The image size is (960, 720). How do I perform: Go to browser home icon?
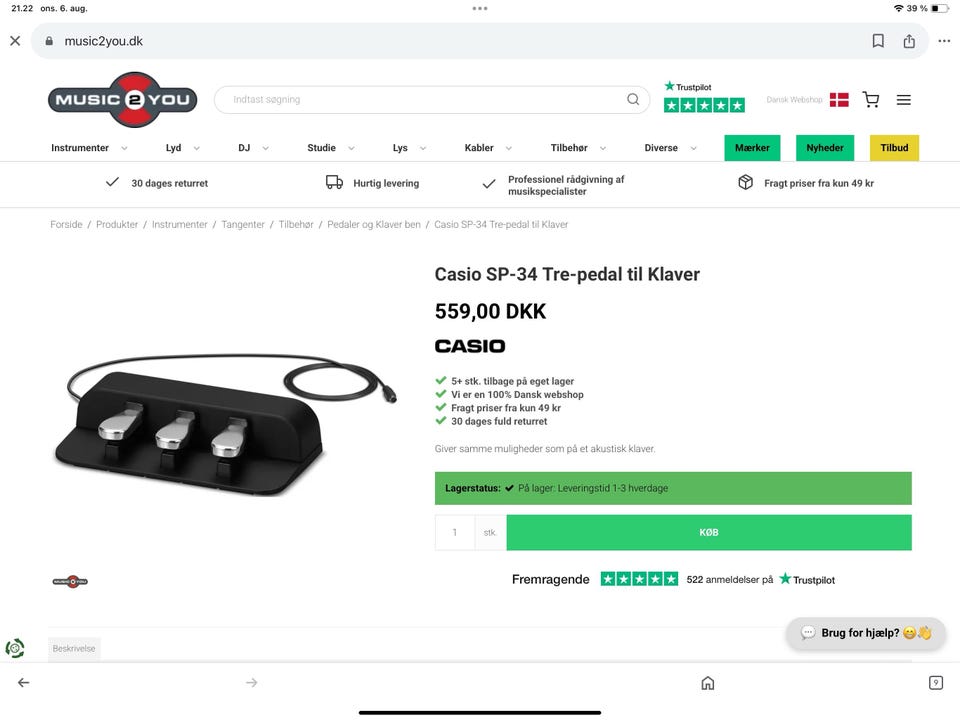pos(708,683)
